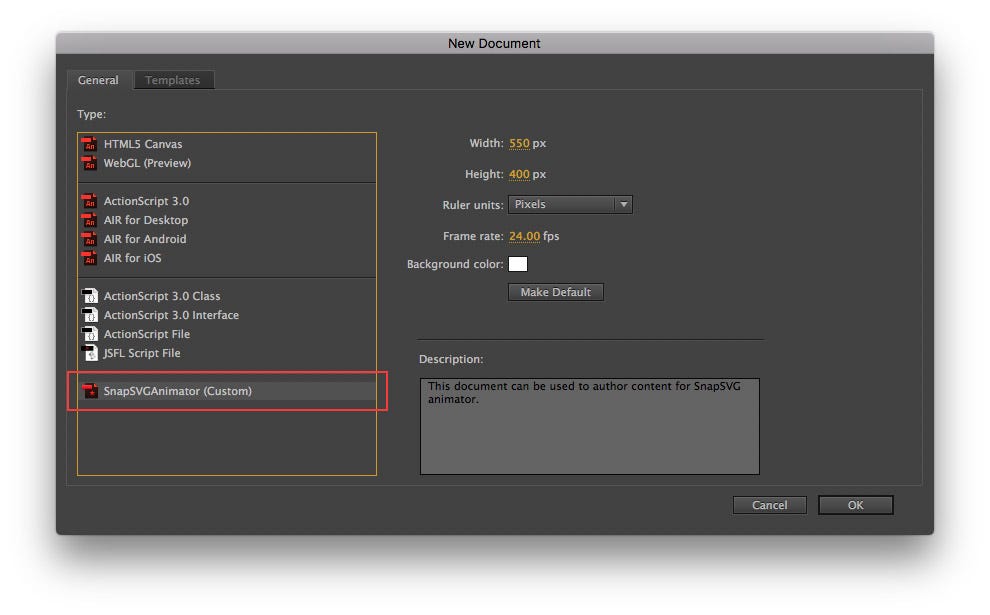The image size is (990, 615).
Task: Click the ActionScript 3.0 Interface file icon
Action: point(90,314)
